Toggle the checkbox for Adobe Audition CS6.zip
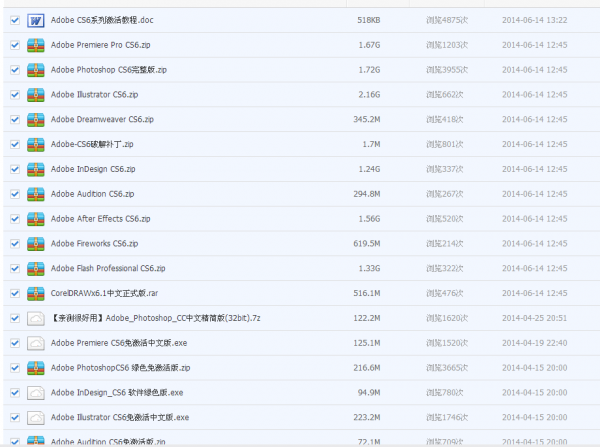600x447 pixels. 14,194
